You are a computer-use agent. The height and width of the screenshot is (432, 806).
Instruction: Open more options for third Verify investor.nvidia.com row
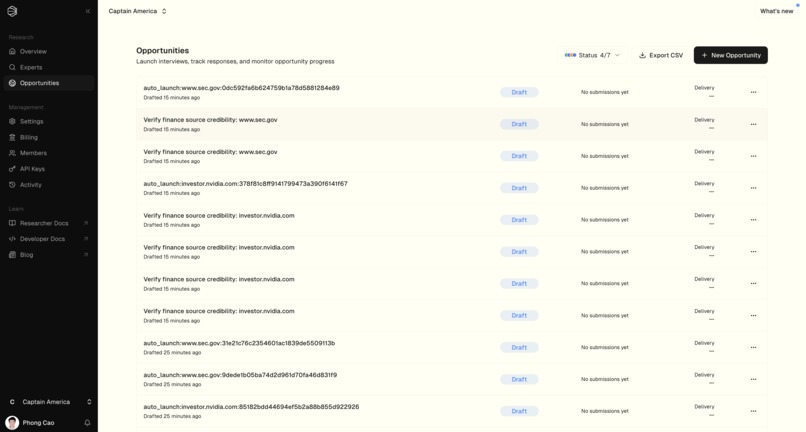pyautogui.click(x=753, y=284)
